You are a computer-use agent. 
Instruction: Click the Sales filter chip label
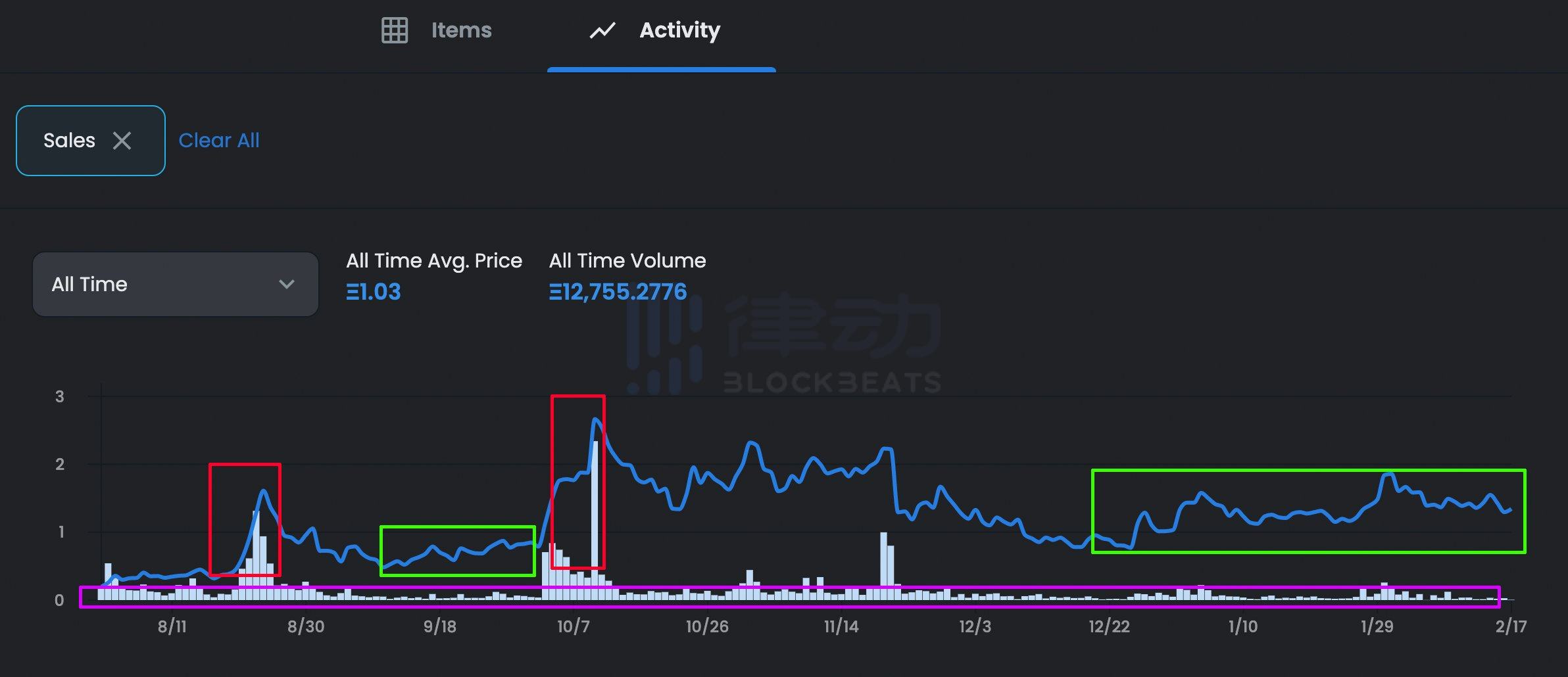click(x=69, y=141)
